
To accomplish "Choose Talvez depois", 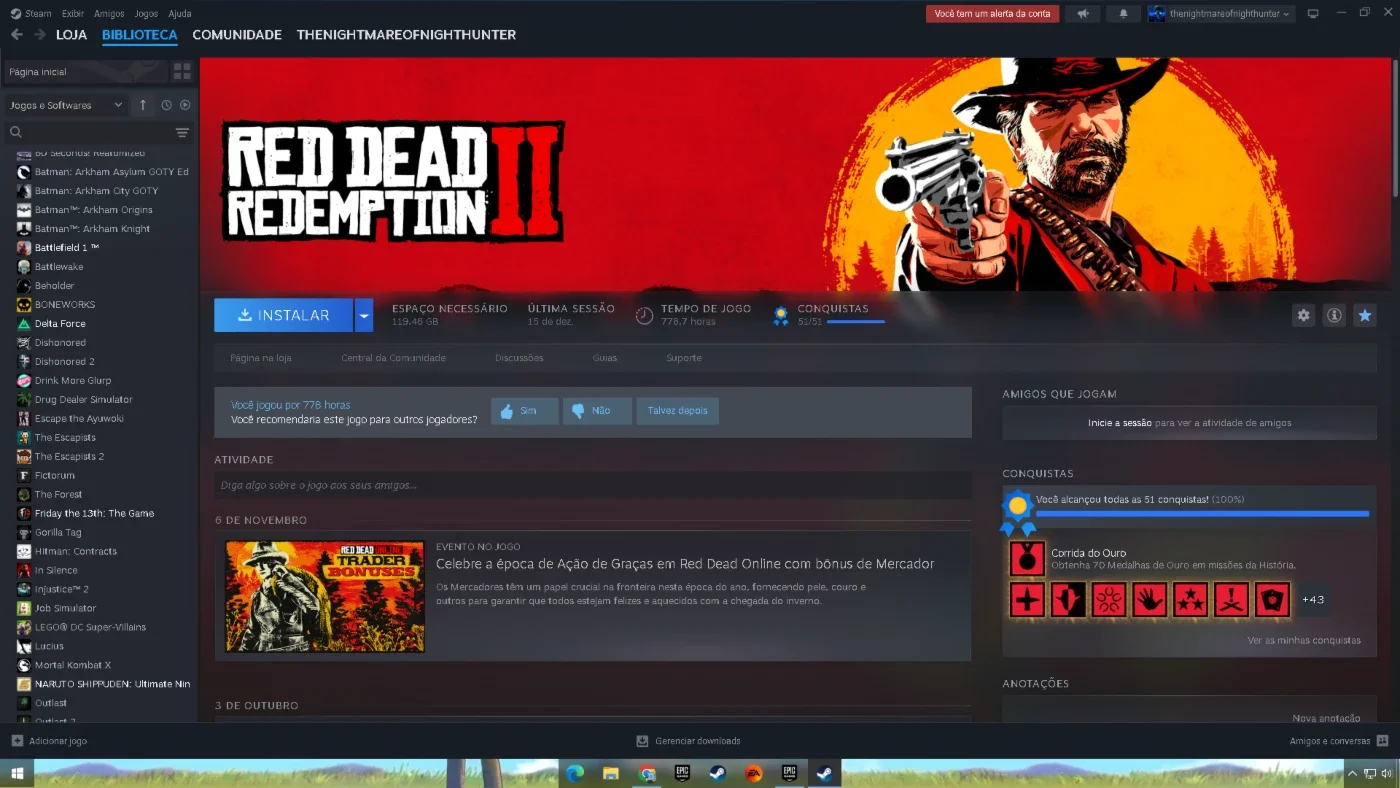I will (677, 411).
